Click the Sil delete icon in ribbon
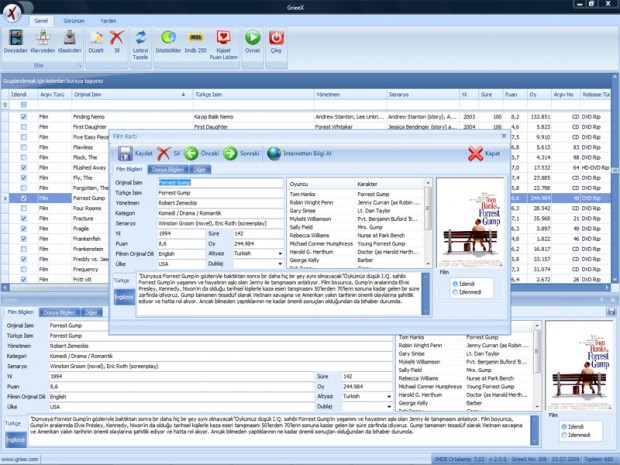This screenshot has width=620, height=465. (117, 38)
